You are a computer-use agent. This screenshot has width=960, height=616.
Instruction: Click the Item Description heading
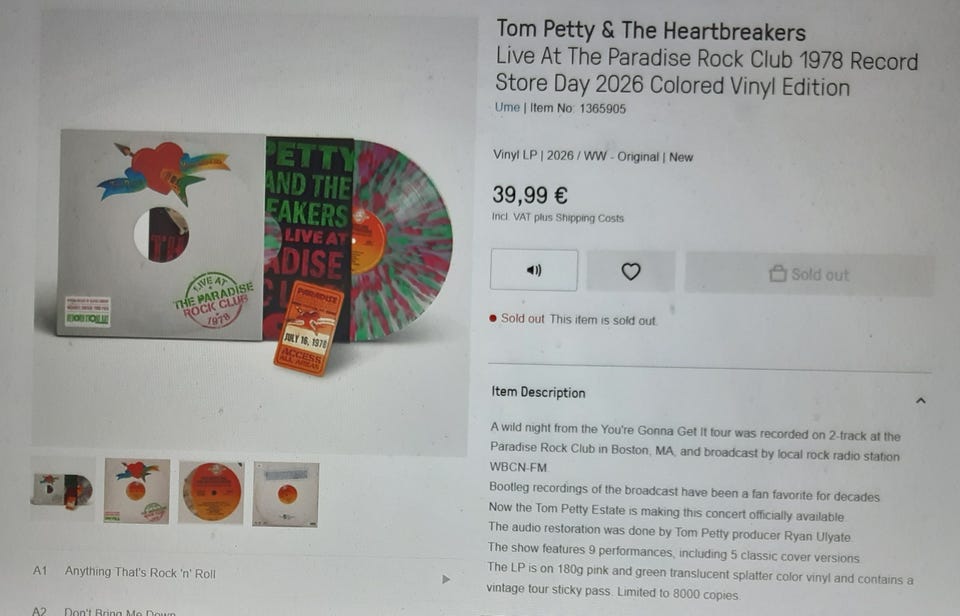538,392
